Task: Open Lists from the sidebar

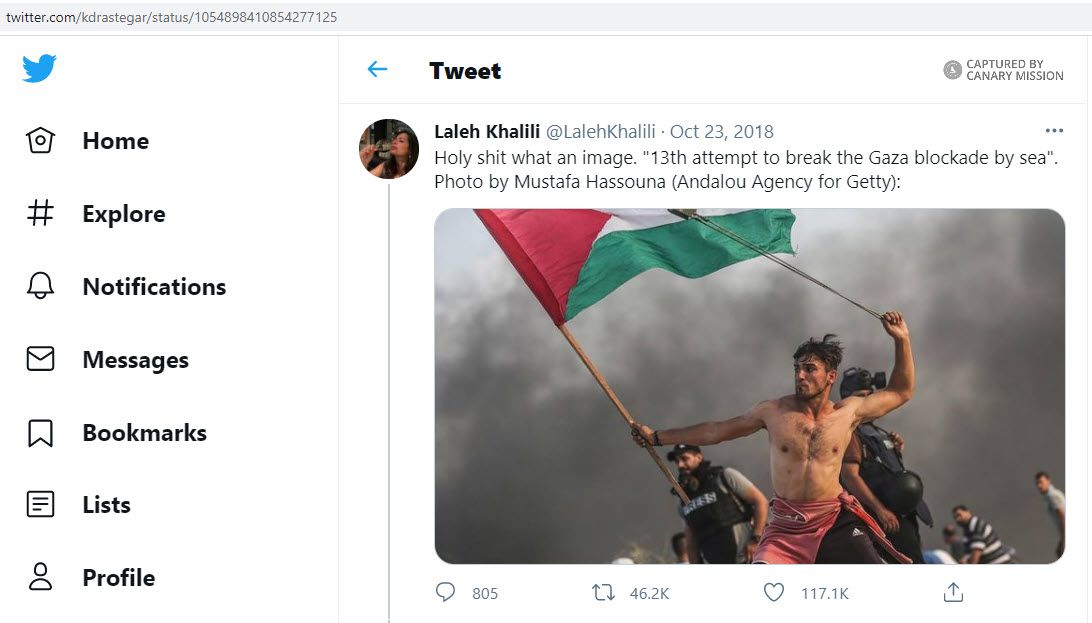Action: 106,505
